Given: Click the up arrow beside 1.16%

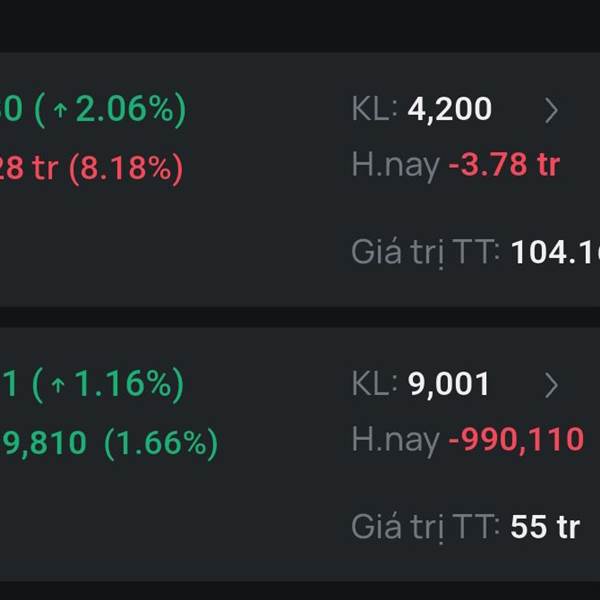Looking at the screenshot, I should coord(58,384).
